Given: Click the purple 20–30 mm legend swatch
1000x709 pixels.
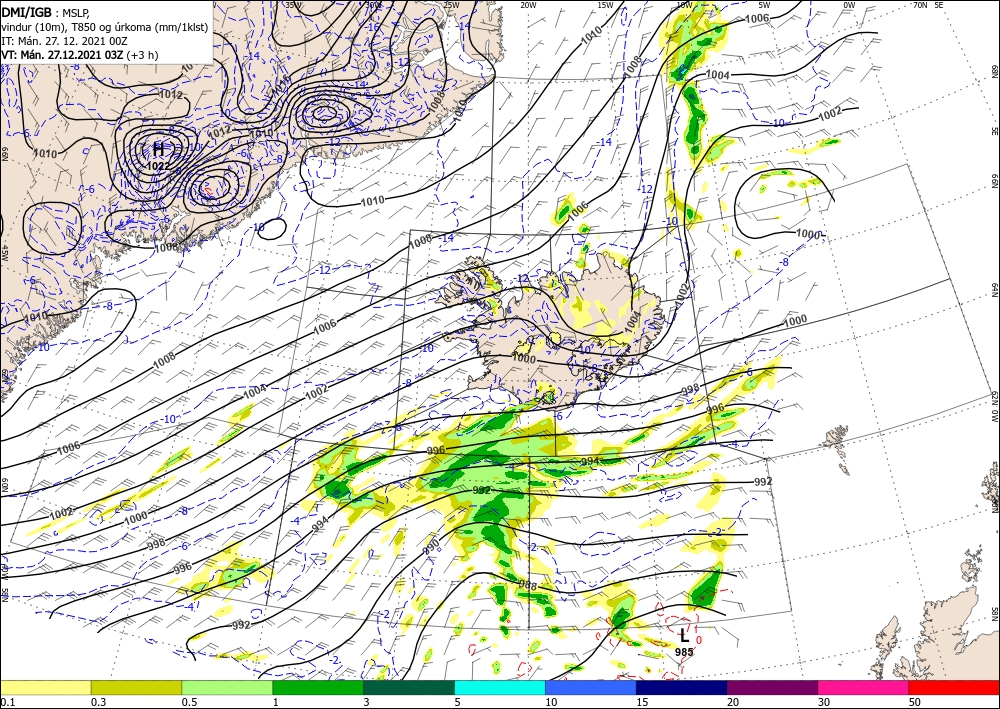Looking at the screenshot, I should [772, 687].
